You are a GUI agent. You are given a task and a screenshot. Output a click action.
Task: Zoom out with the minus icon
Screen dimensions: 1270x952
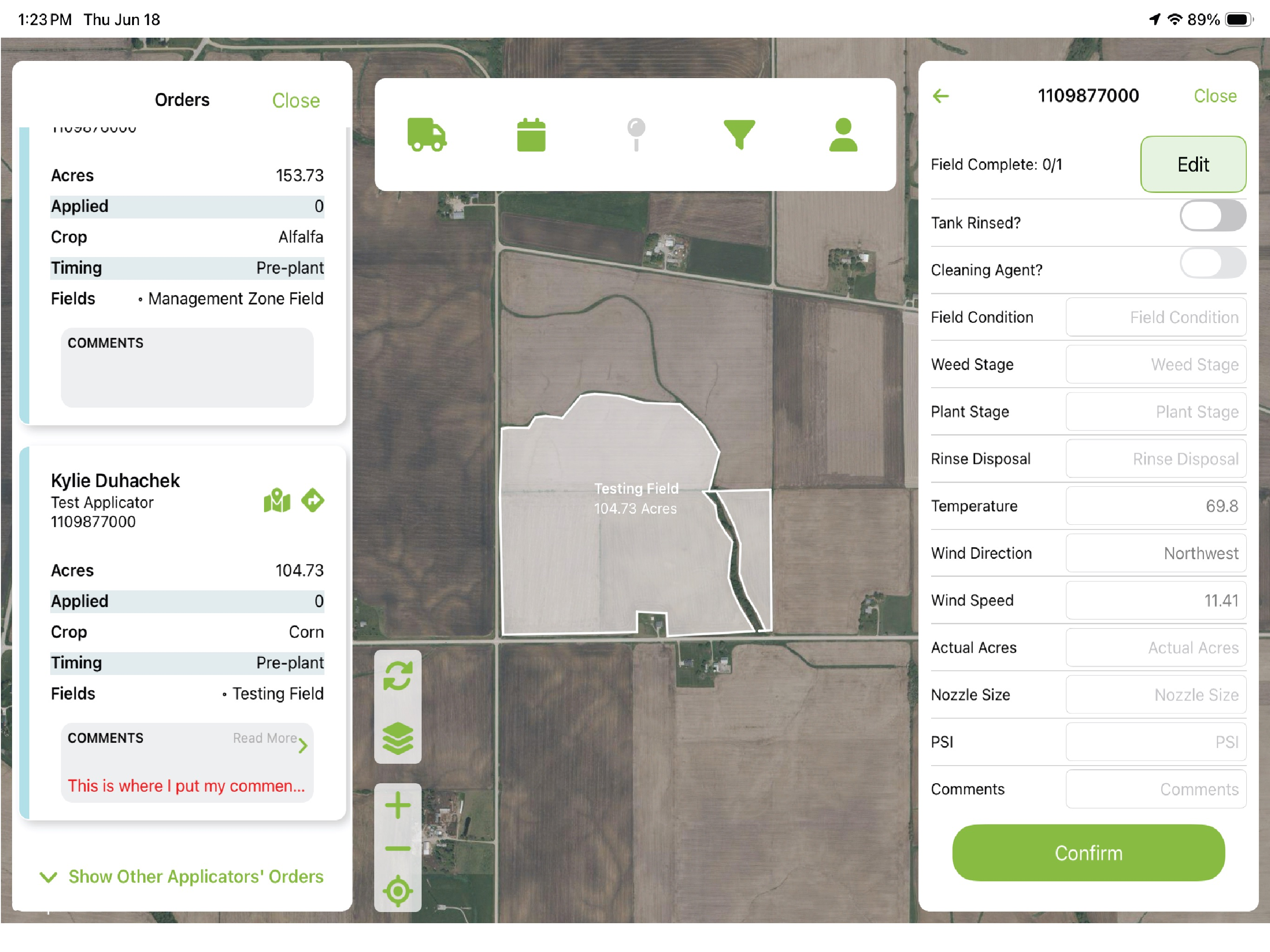[397, 849]
